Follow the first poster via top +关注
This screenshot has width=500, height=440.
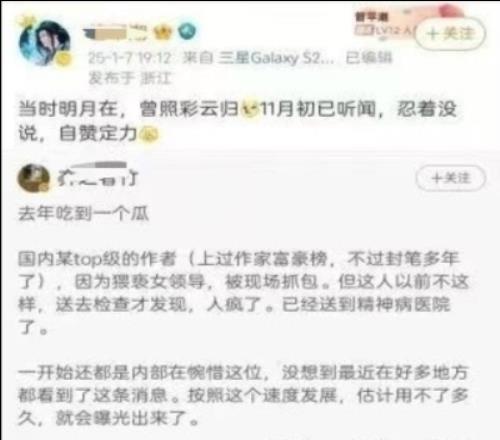(x=450, y=34)
